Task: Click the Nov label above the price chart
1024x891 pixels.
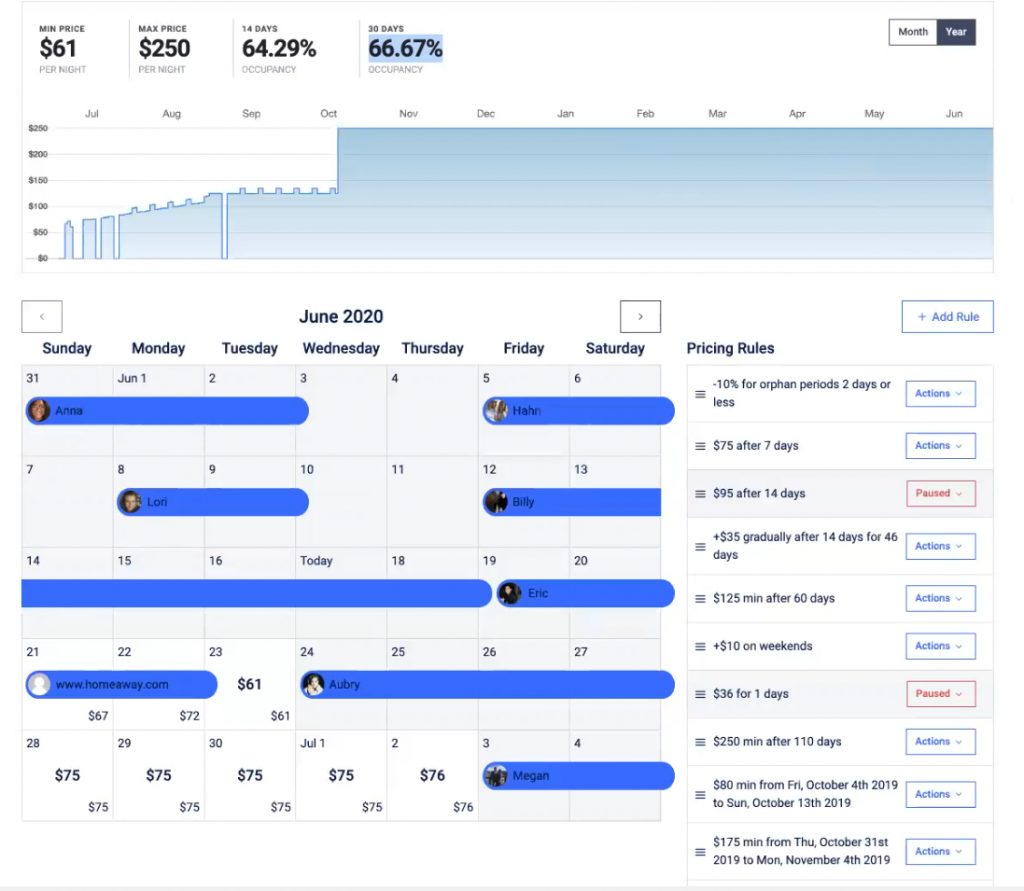Action: pos(408,113)
